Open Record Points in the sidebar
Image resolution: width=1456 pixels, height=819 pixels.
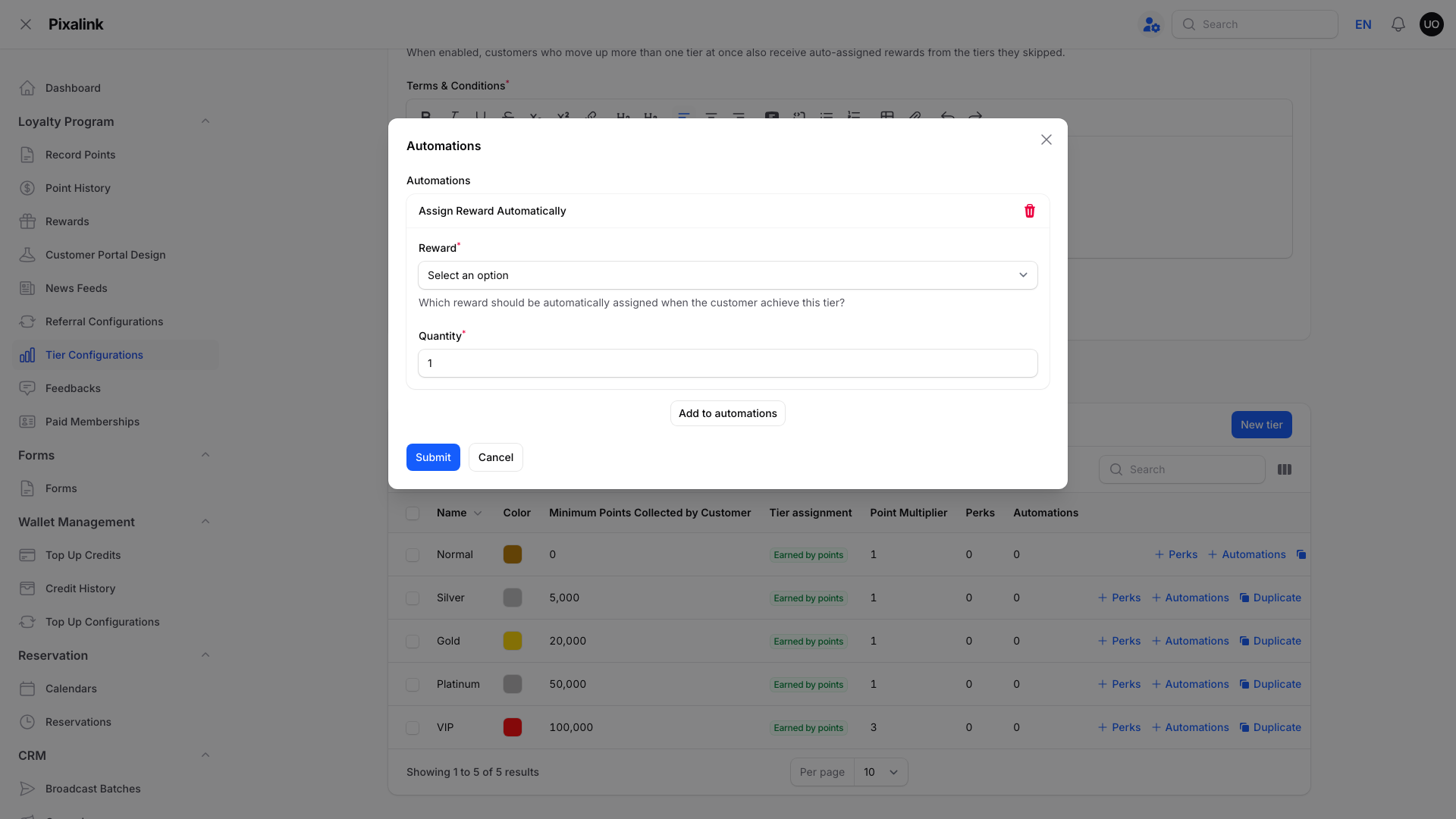pyautogui.click(x=115, y=155)
